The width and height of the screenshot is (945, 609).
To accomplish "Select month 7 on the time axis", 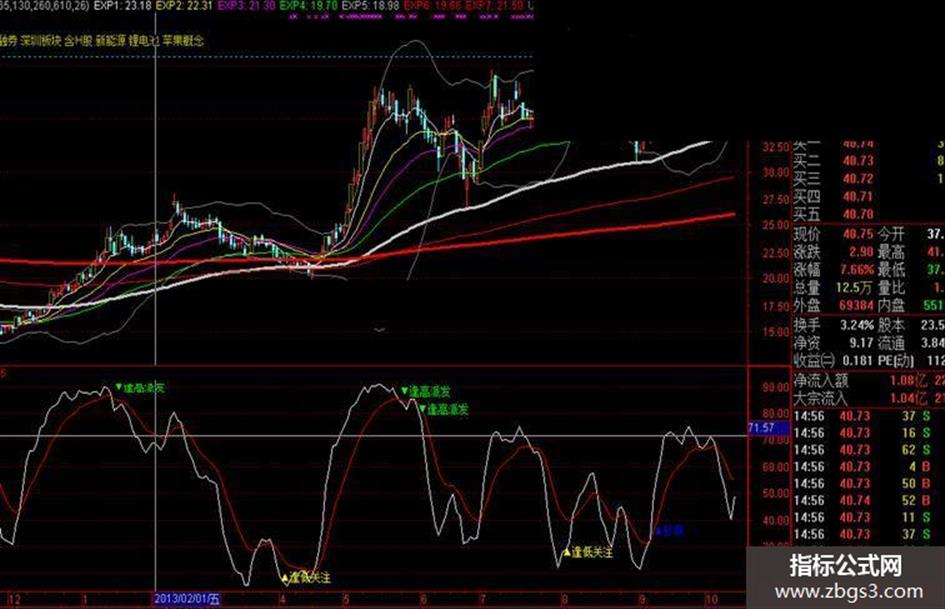I will pyautogui.click(x=482, y=599).
